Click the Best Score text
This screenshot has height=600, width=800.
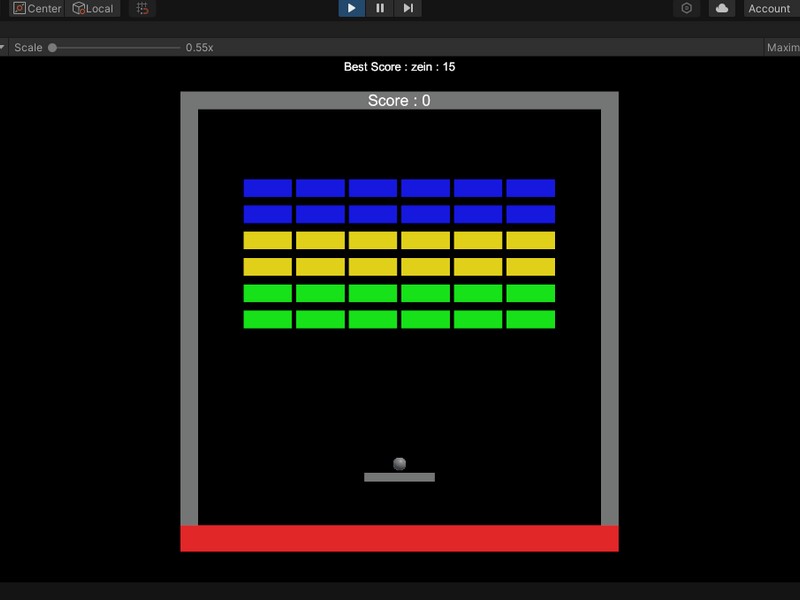click(399, 67)
